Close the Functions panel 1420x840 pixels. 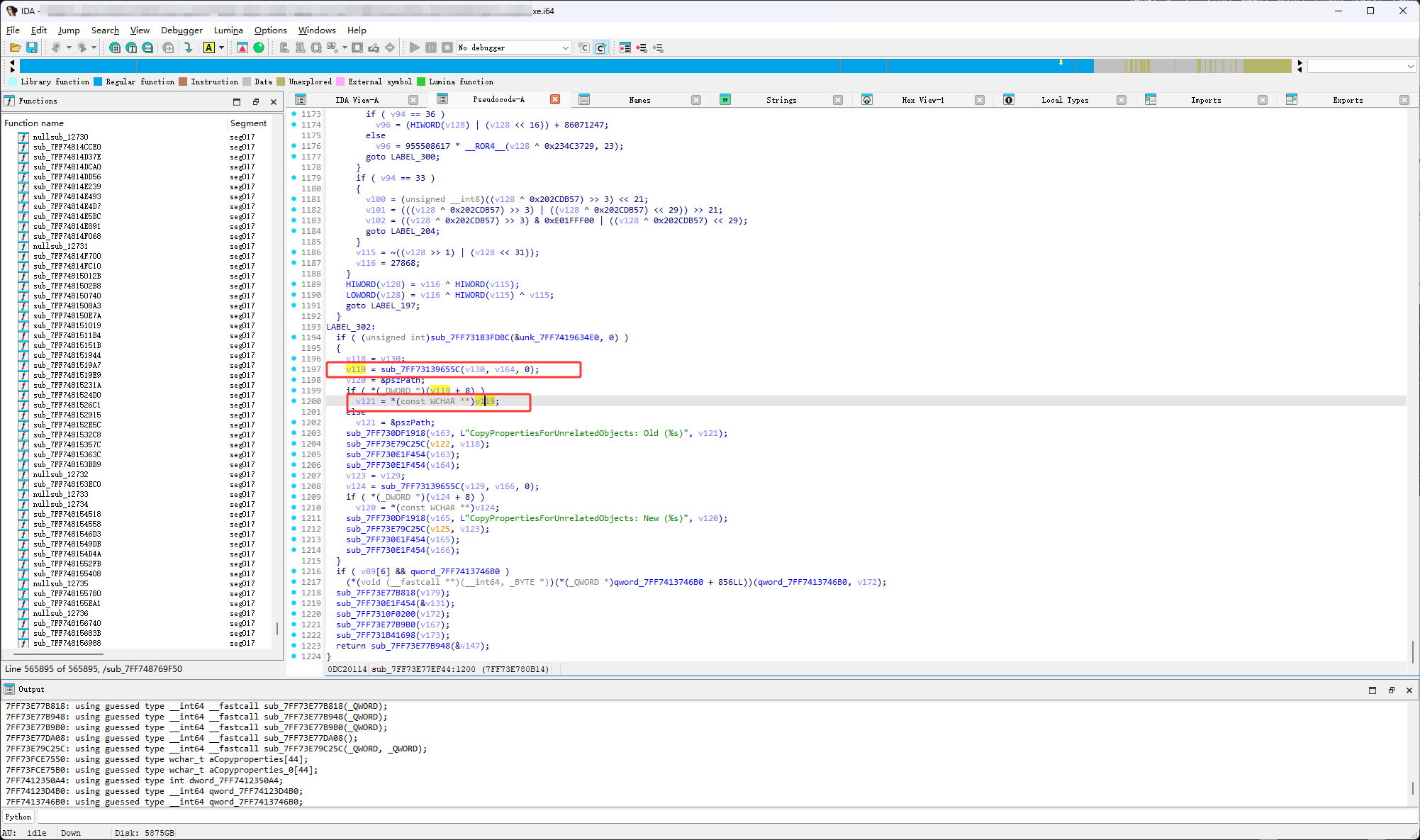pyautogui.click(x=274, y=101)
